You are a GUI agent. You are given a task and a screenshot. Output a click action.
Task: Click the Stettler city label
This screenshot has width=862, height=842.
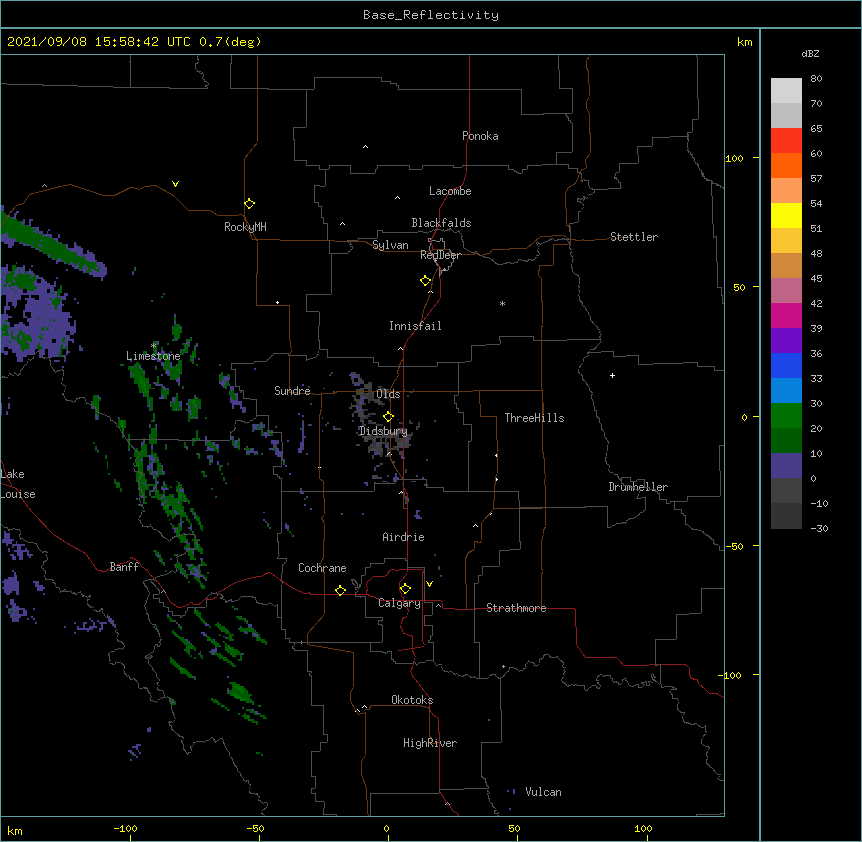634,237
